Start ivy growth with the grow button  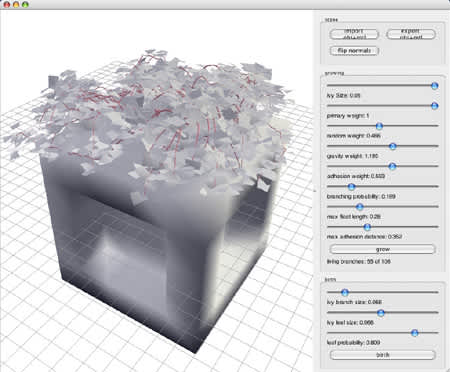[x=382, y=249]
